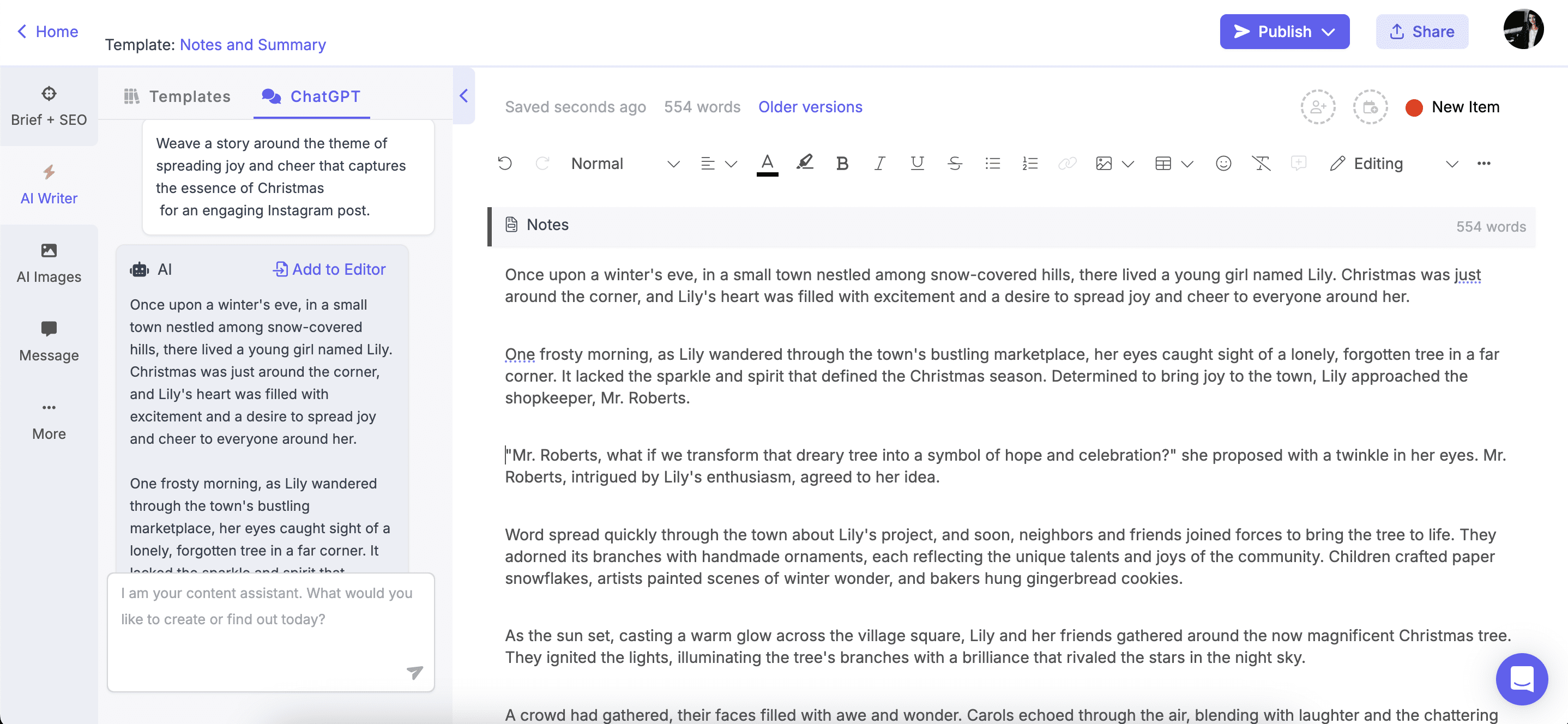
Task: Toggle bulleted list
Action: tap(992, 163)
